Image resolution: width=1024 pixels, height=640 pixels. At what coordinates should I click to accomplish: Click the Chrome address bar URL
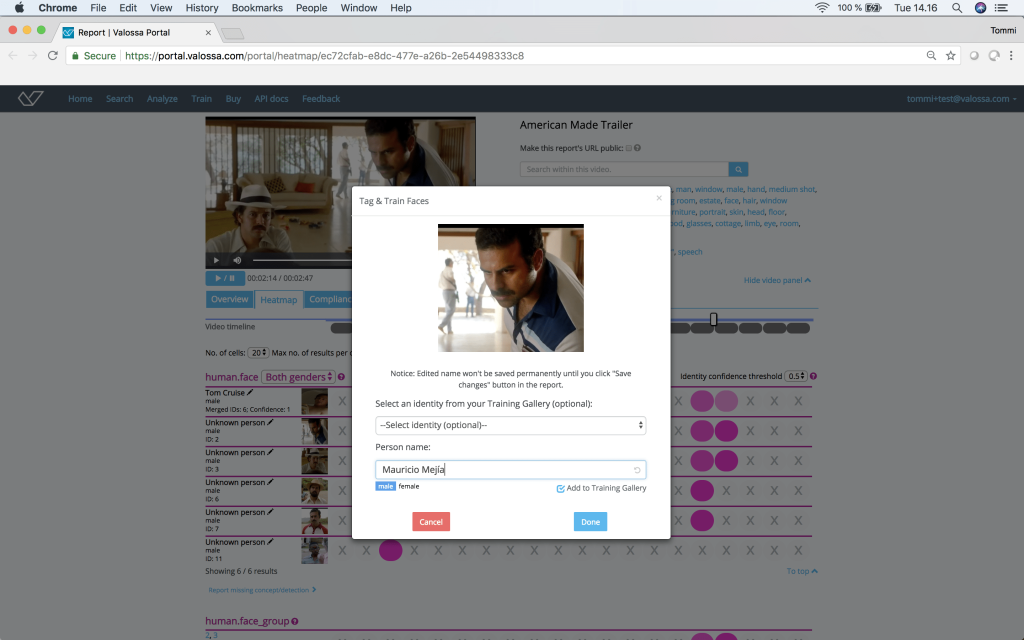pos(325,56)
